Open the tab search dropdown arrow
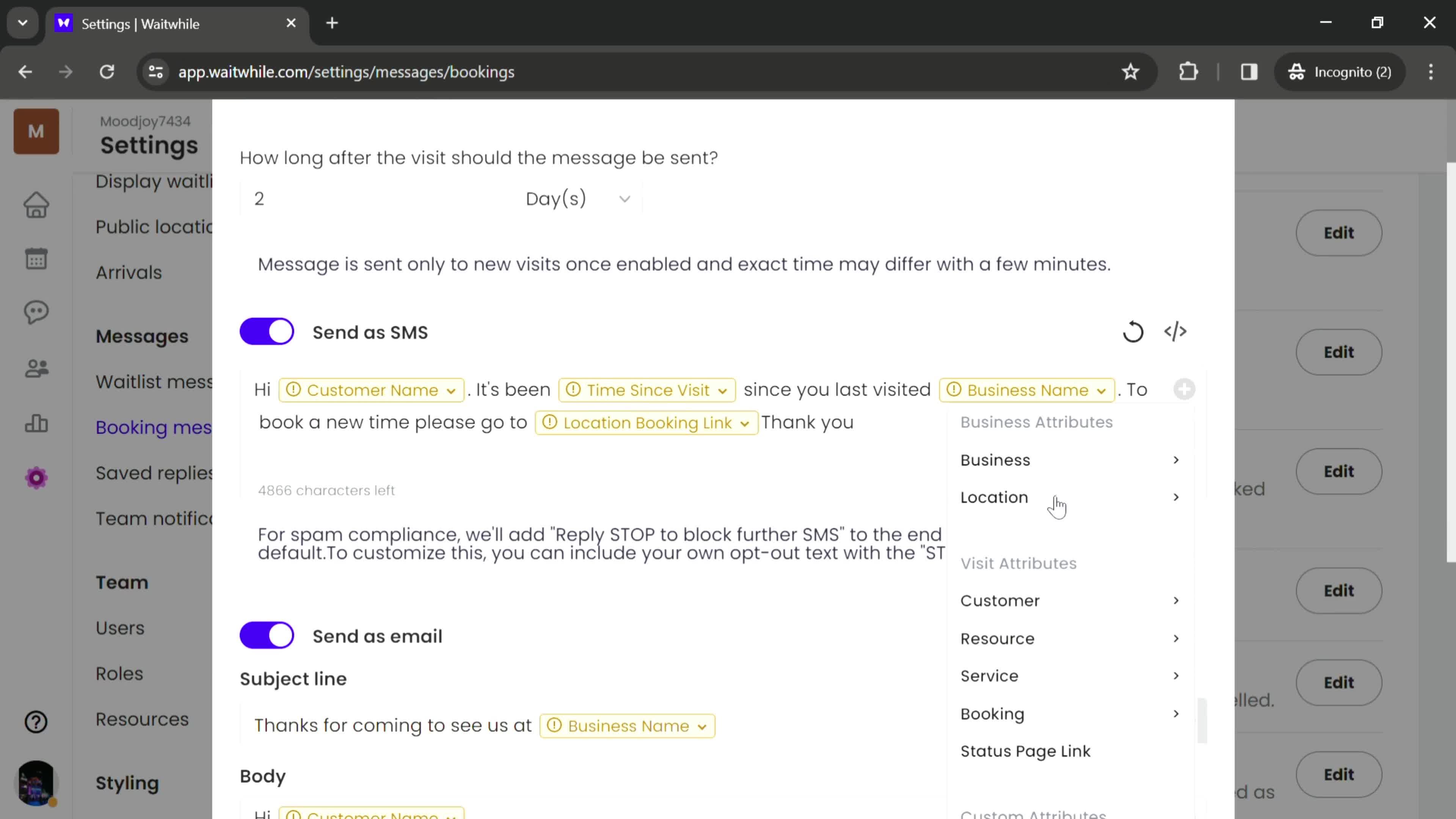1456x819 pixels. 23,23
